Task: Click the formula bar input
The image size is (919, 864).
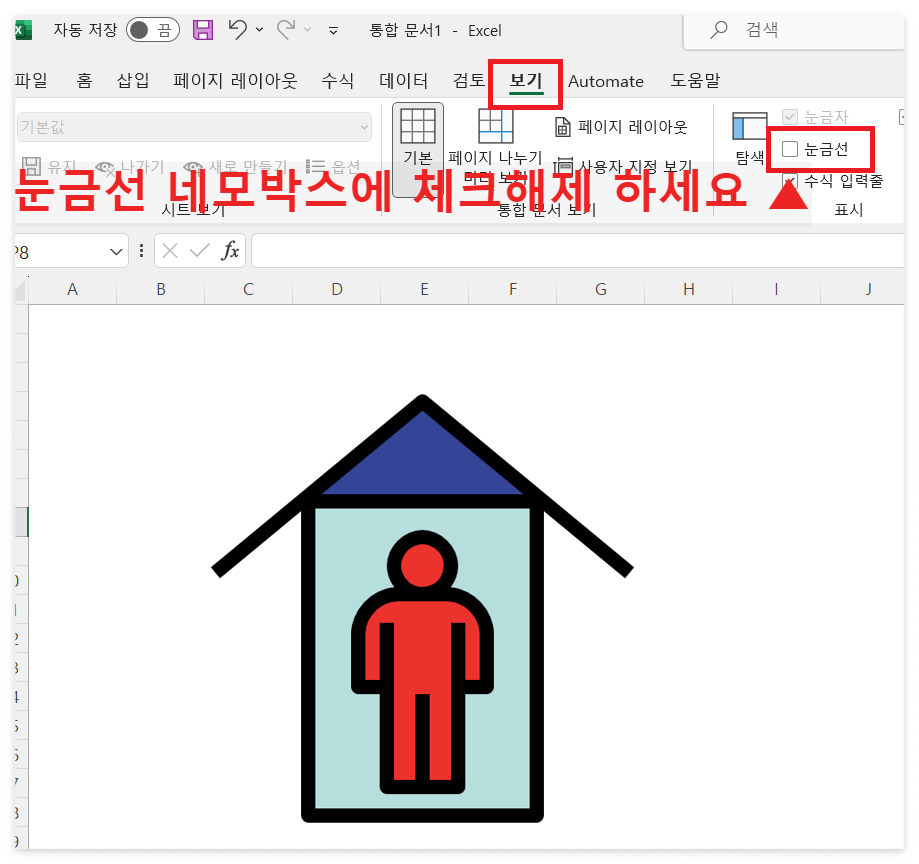Action: pos(578,251)
